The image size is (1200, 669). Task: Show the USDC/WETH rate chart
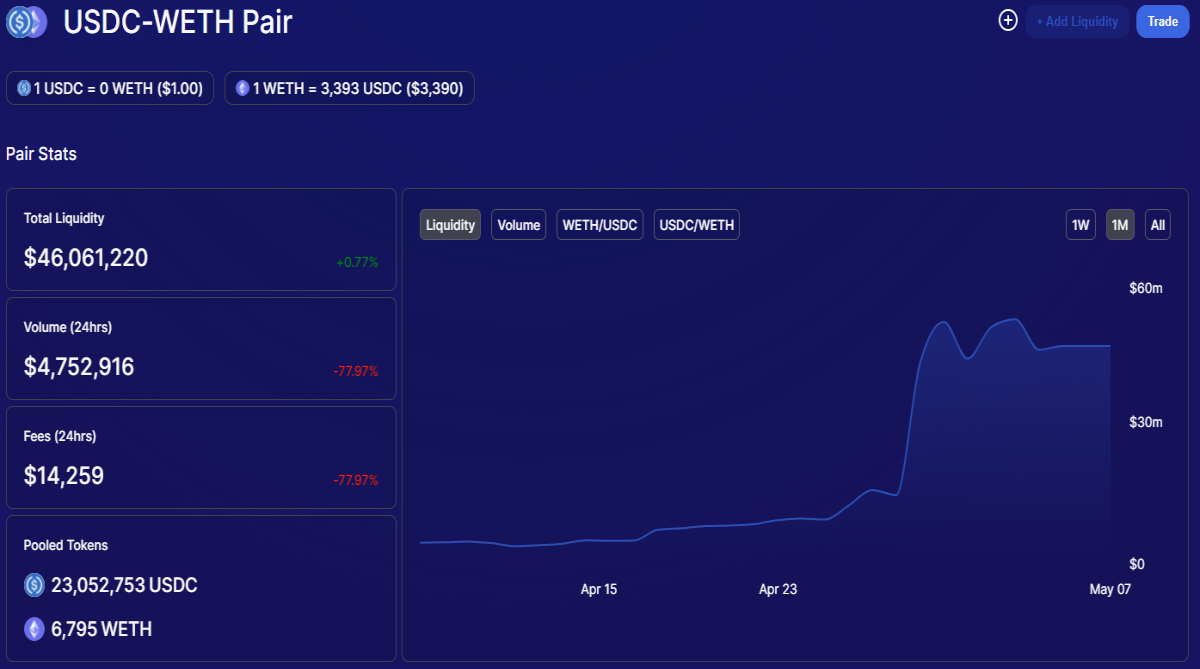coord(697,225)
